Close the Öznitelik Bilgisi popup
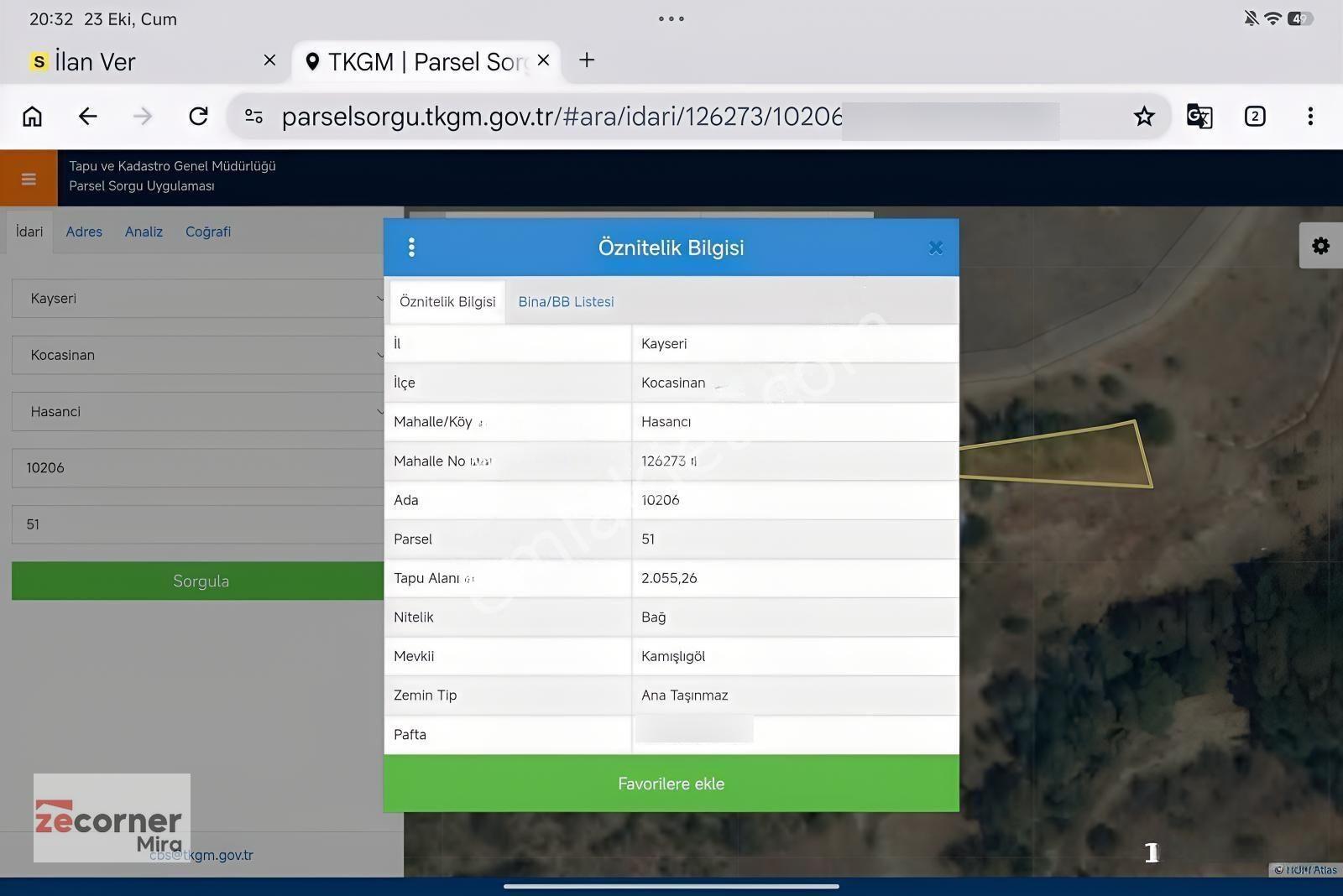1343x896 pixels. pos(936,247)
